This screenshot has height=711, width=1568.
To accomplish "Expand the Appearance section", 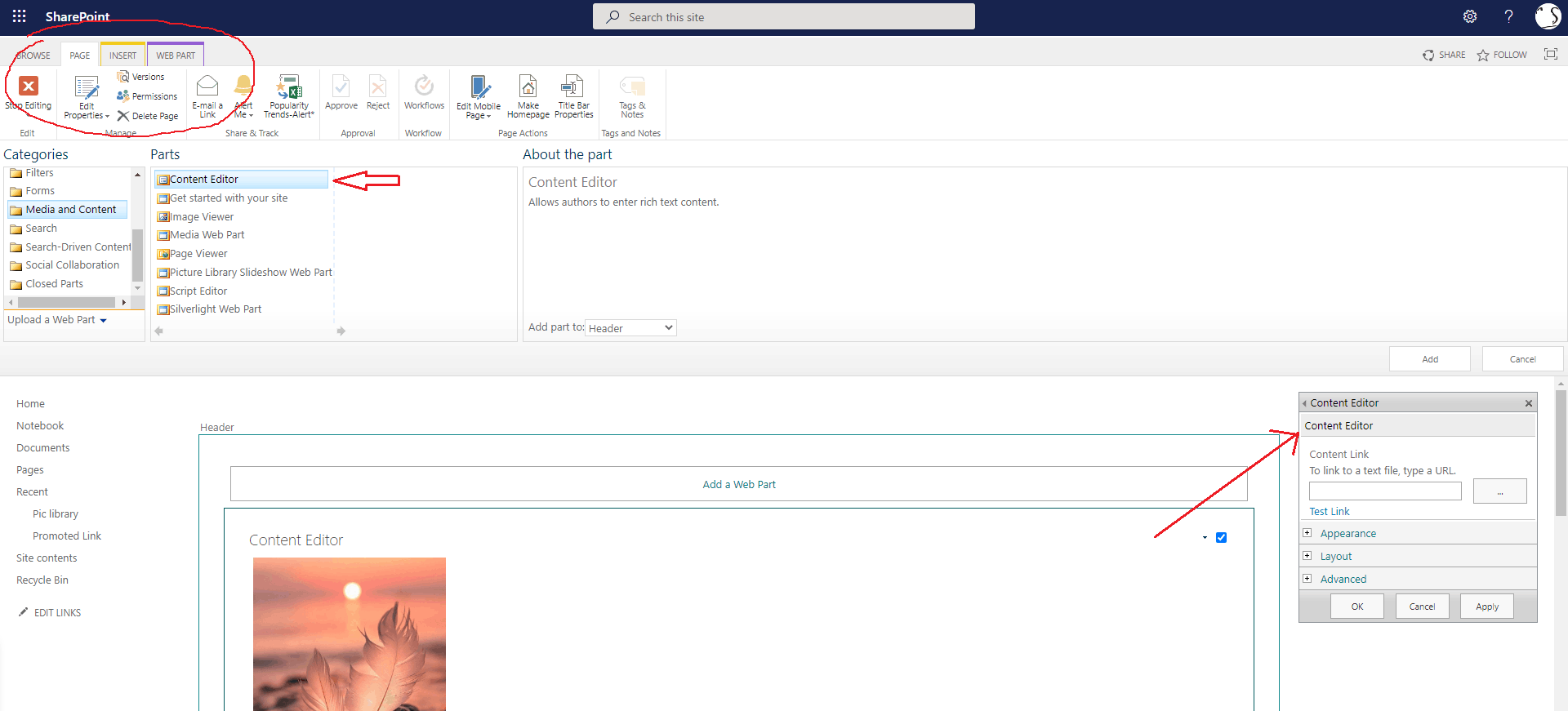I will 1307,533.
